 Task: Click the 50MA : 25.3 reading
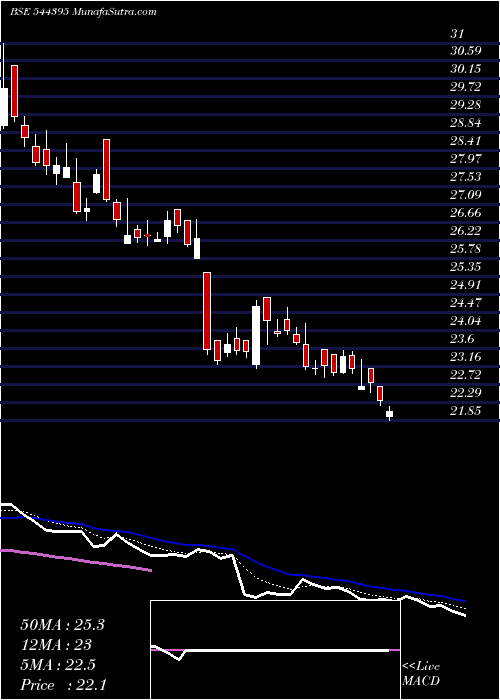click(x=62, y=625)
